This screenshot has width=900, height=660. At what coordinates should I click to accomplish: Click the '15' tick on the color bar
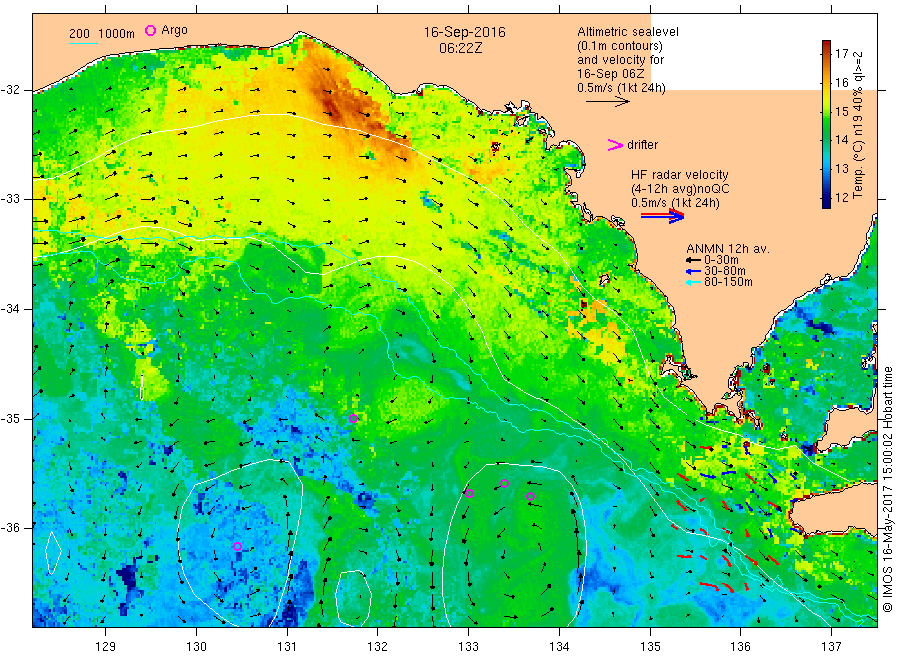[x=841, y=111]
